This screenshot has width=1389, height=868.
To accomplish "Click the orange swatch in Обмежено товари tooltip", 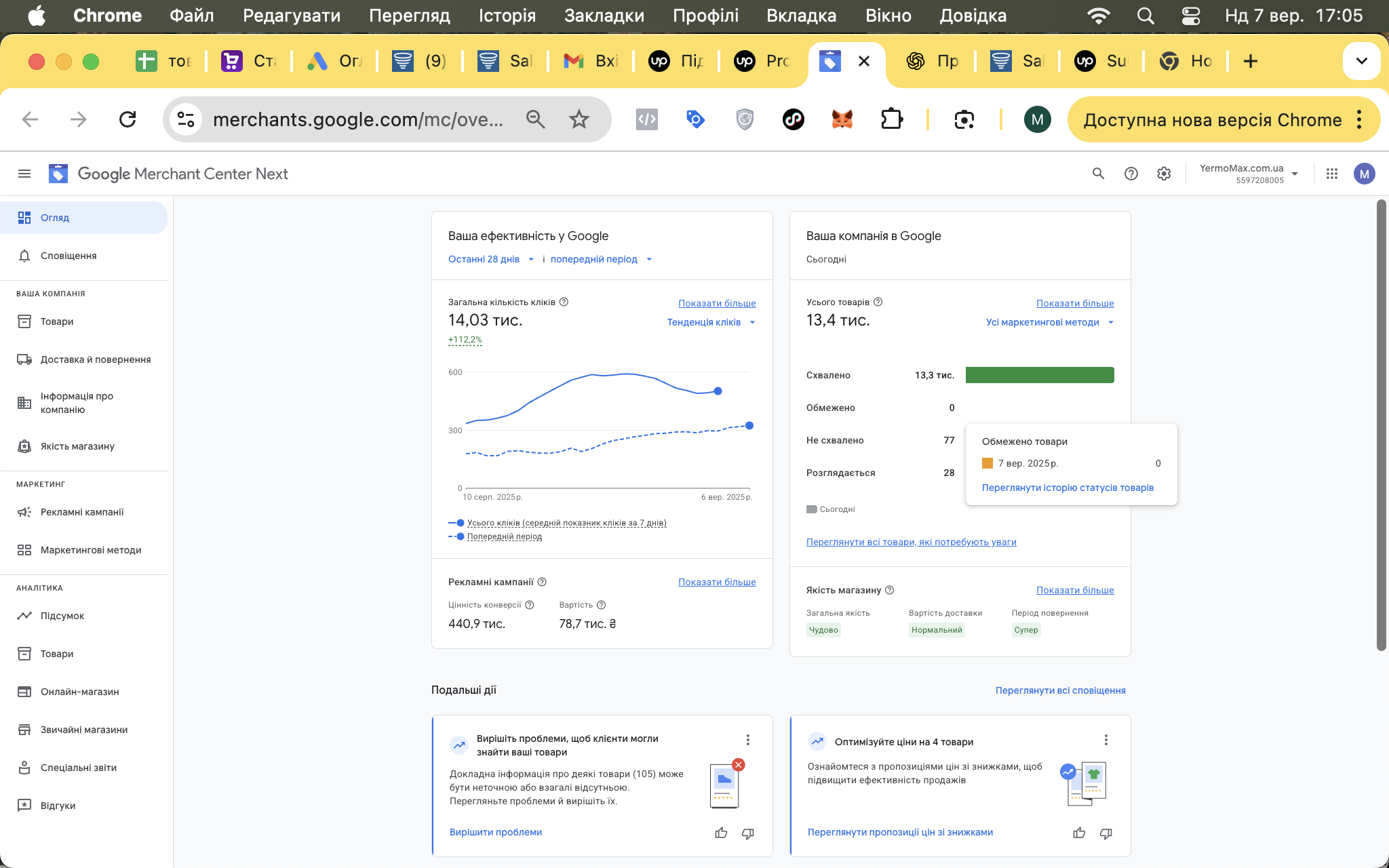I will (987, 463).
